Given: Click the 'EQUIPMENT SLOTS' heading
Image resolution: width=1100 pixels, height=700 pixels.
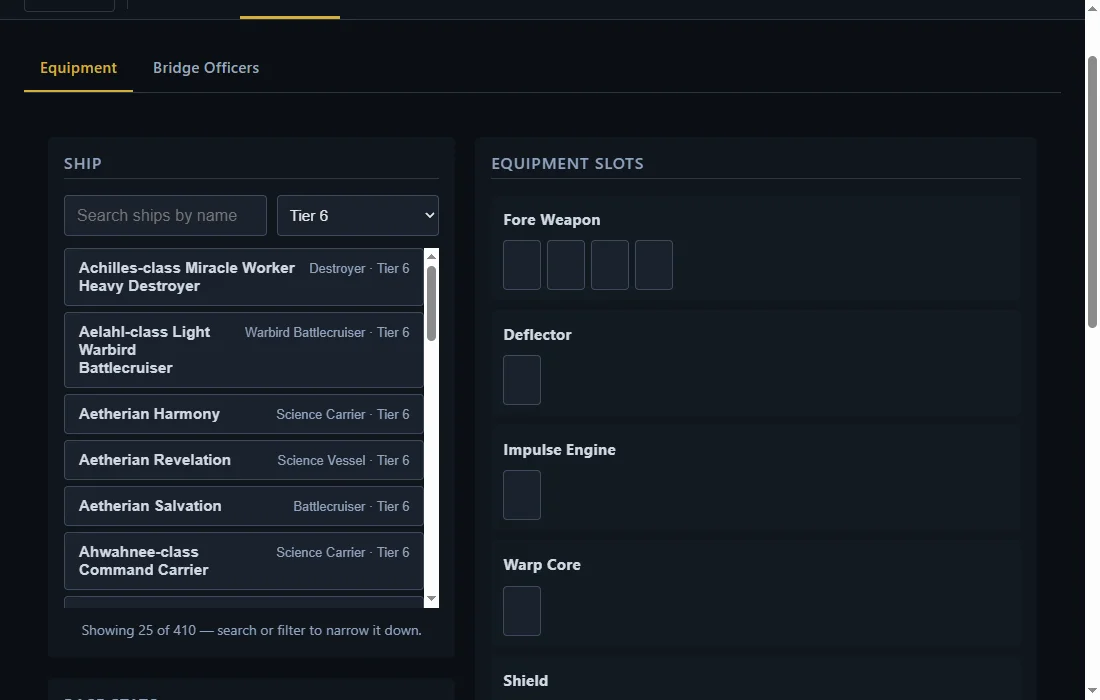Looking at the screenshot, I should pos(567,163).
